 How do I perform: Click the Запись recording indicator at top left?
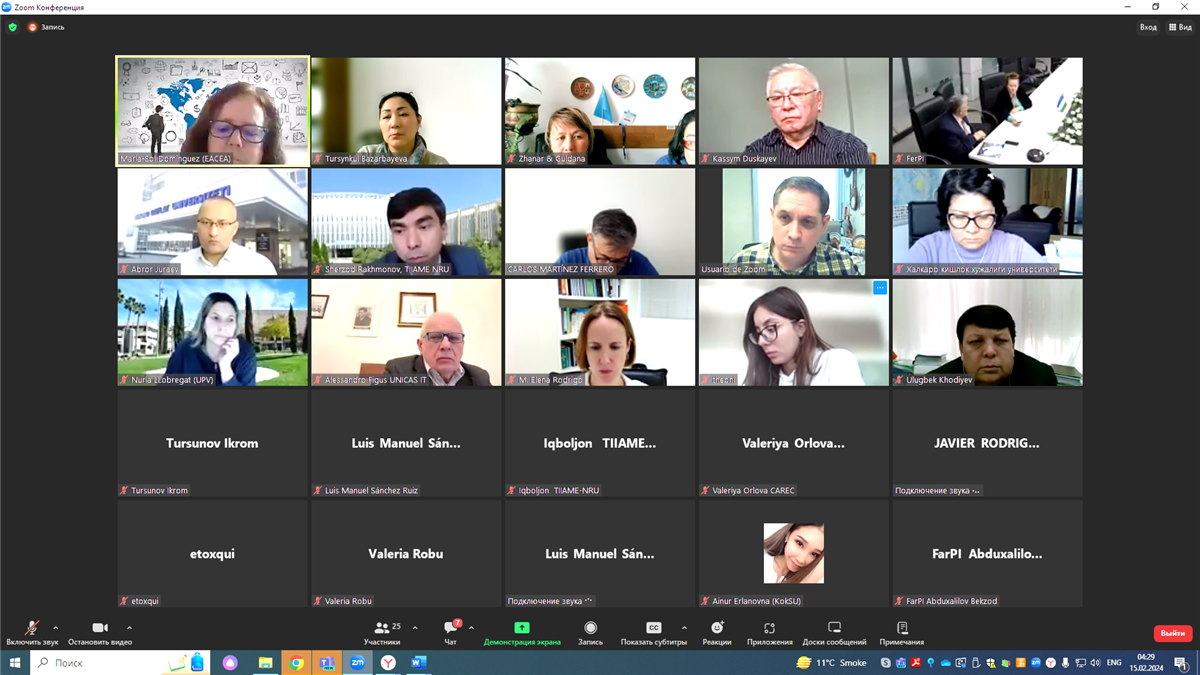pyautogui.click(x=47, y=27)
